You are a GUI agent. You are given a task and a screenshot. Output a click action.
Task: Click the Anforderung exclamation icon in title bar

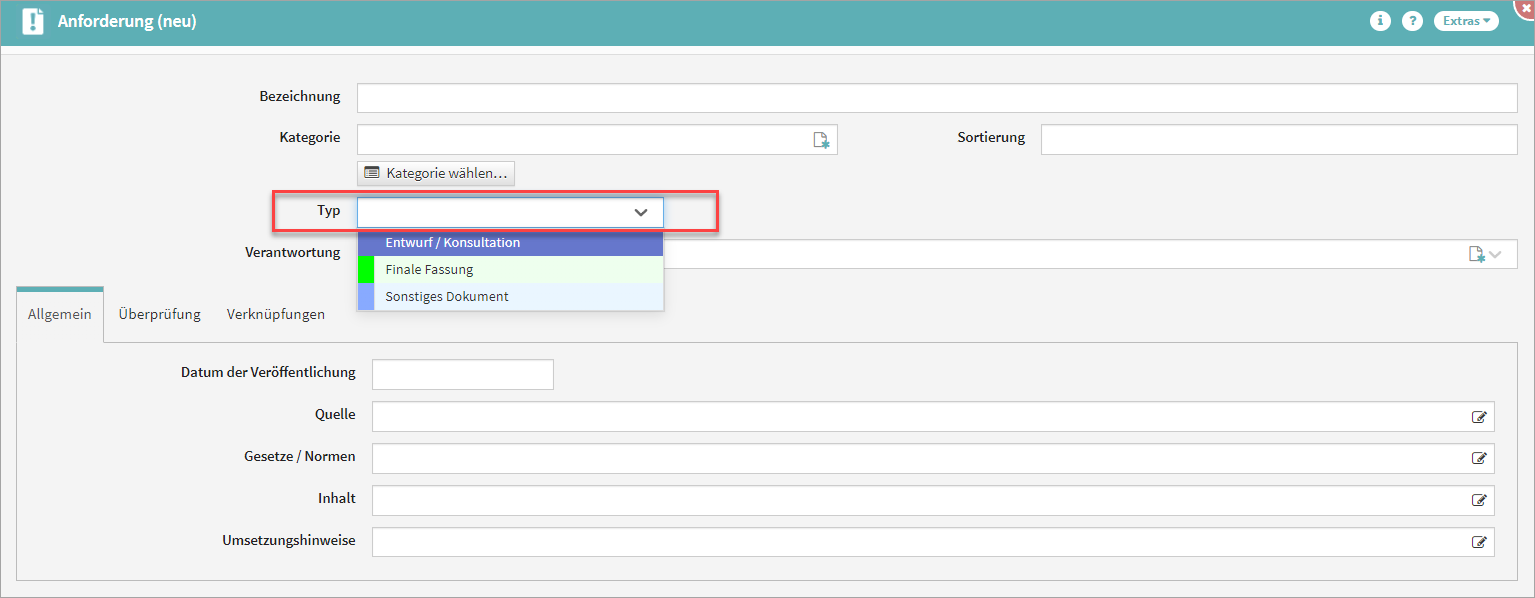tap(33, 21)
